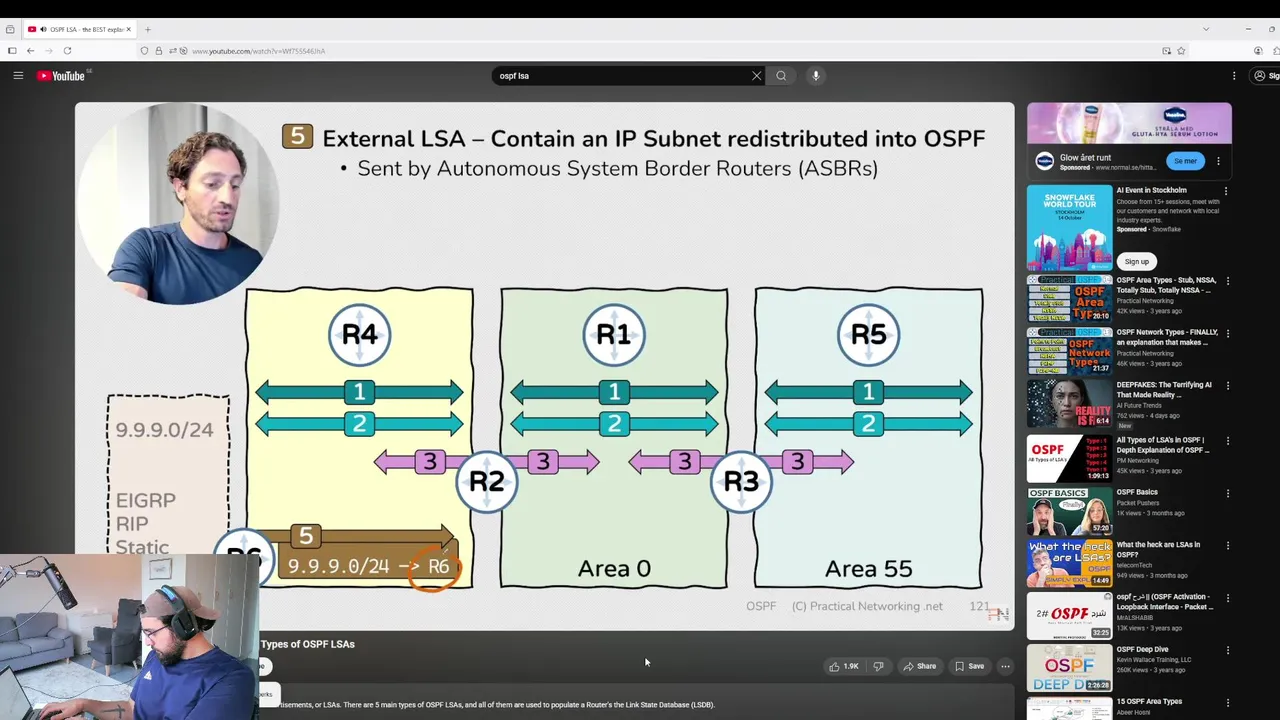Open YouTube settings three-dot menu
Viewport: 1280px width, 720px height.
click(1234, 76)
